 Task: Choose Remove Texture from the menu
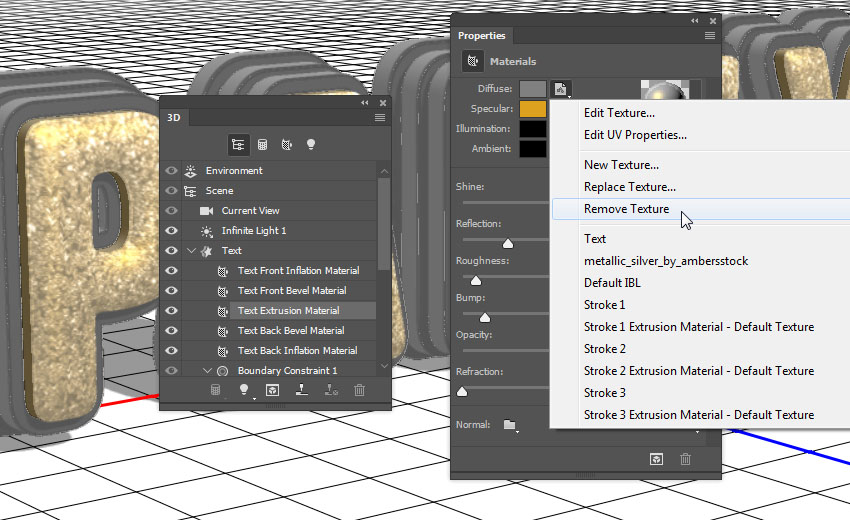[x=626, y=209]
